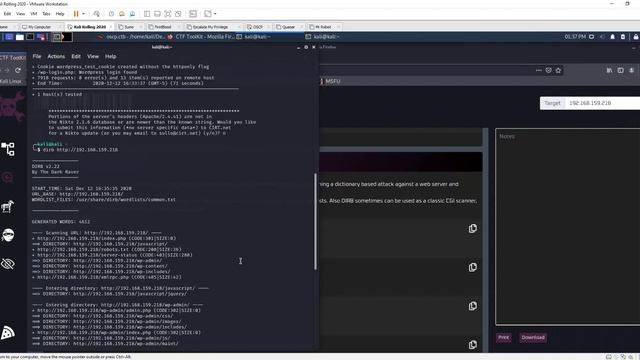The image size is (640, 360).
Task: Click the lock screen icon in panel
Action: pyautogui.click(x=636, y=37)
